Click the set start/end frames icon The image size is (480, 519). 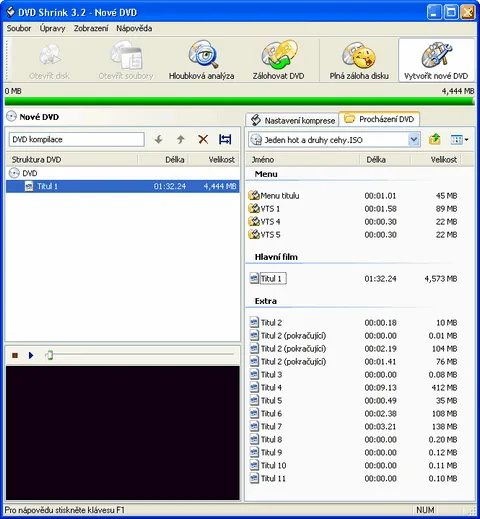point(225,139)
